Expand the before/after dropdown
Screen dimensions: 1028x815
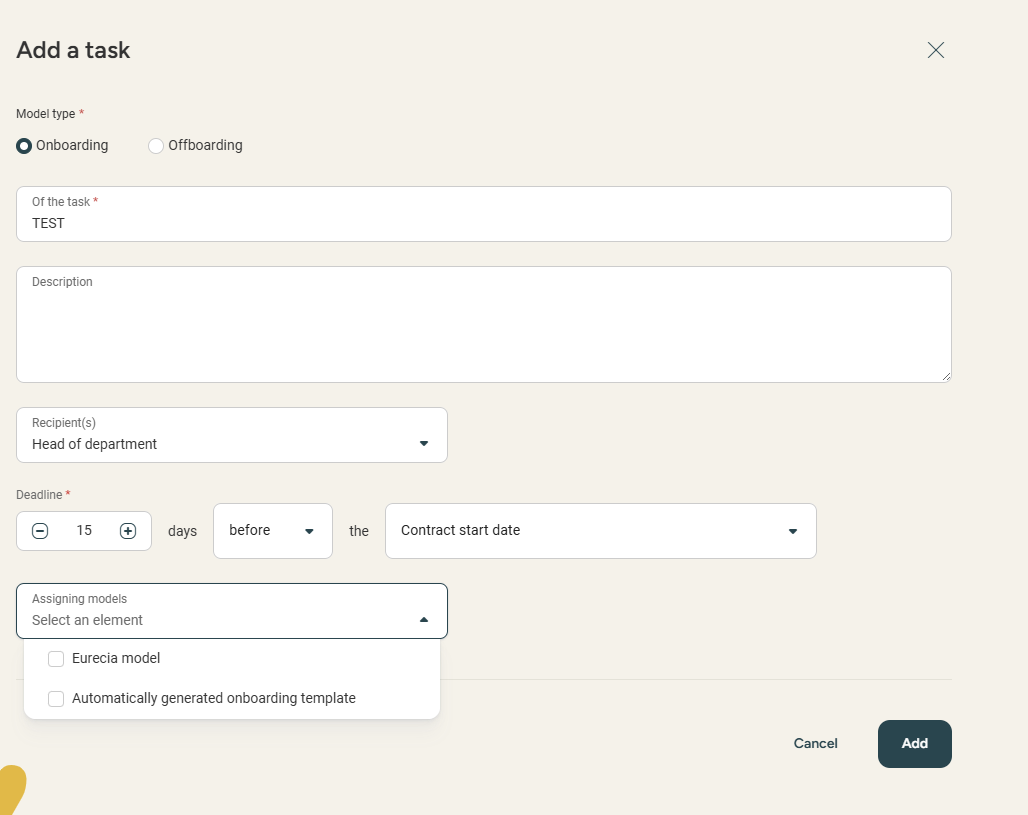[272, 531]
